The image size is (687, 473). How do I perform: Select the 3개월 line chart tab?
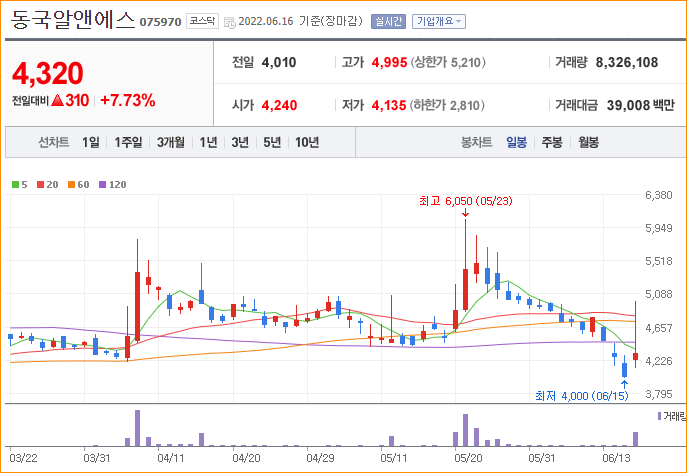[x=171, y=142]
